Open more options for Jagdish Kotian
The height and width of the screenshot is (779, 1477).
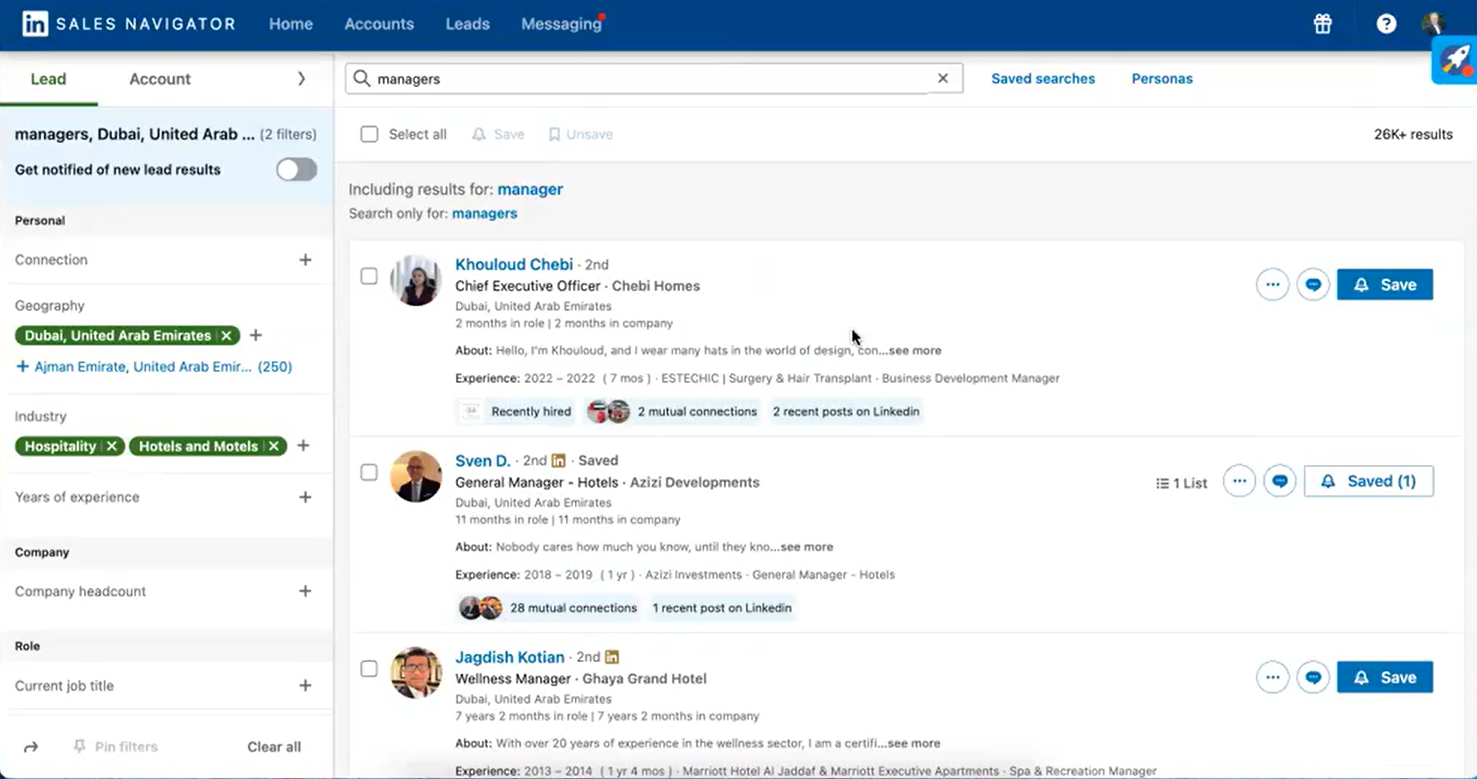tap(1272, 677)
